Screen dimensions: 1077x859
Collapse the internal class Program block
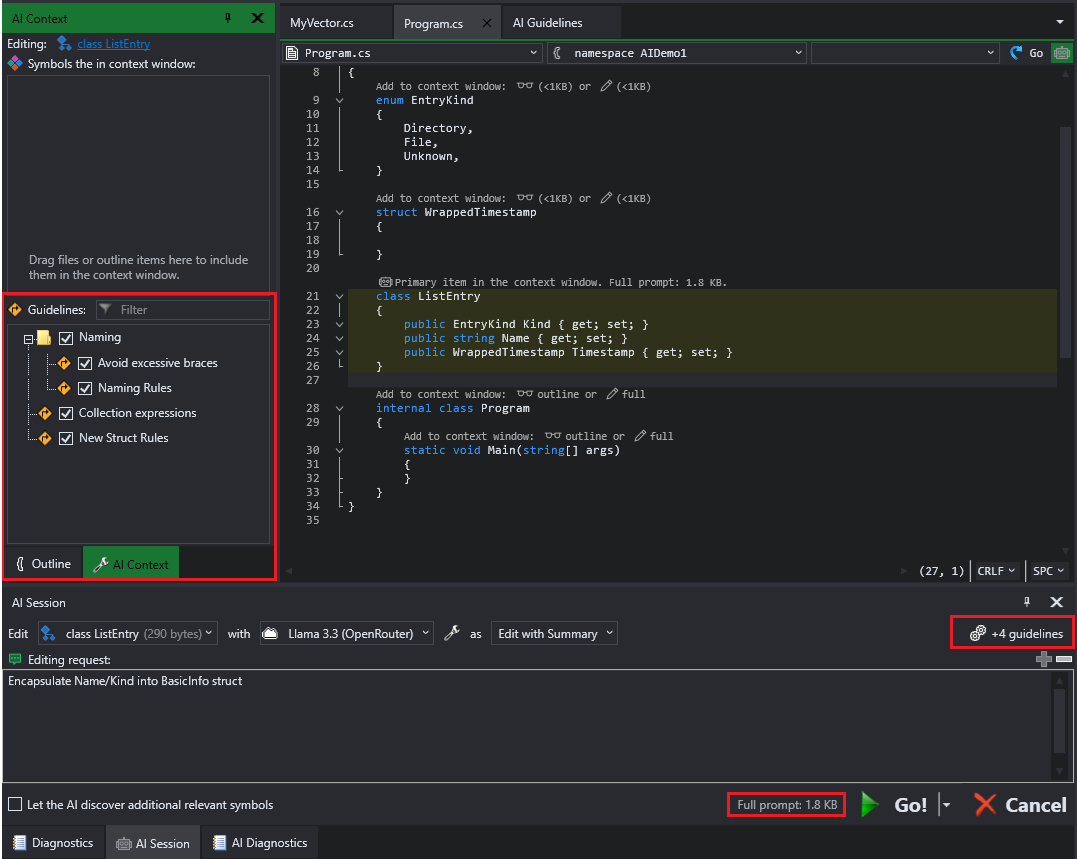[339, 408]
